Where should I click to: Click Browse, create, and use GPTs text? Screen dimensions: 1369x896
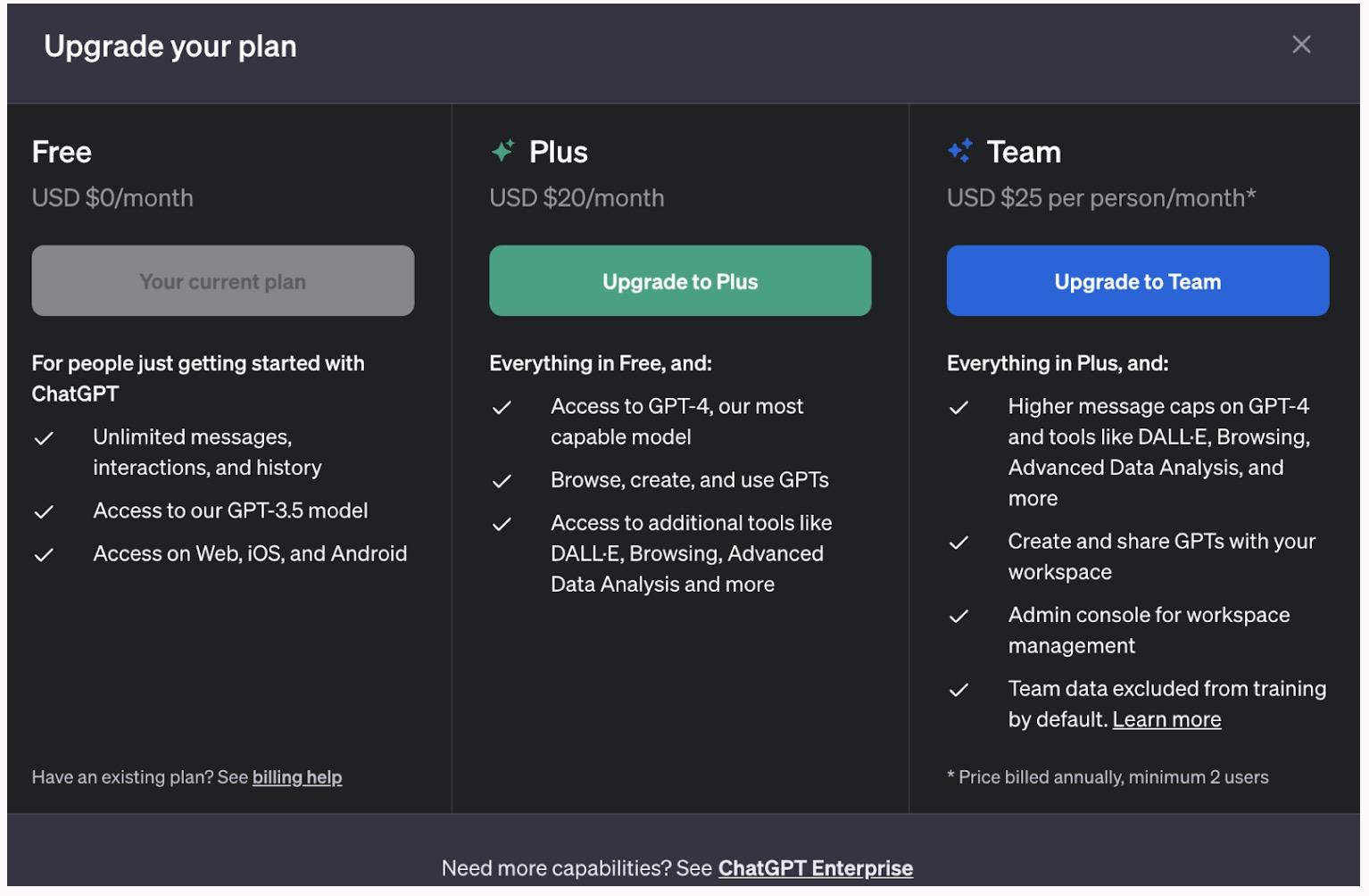690,480
